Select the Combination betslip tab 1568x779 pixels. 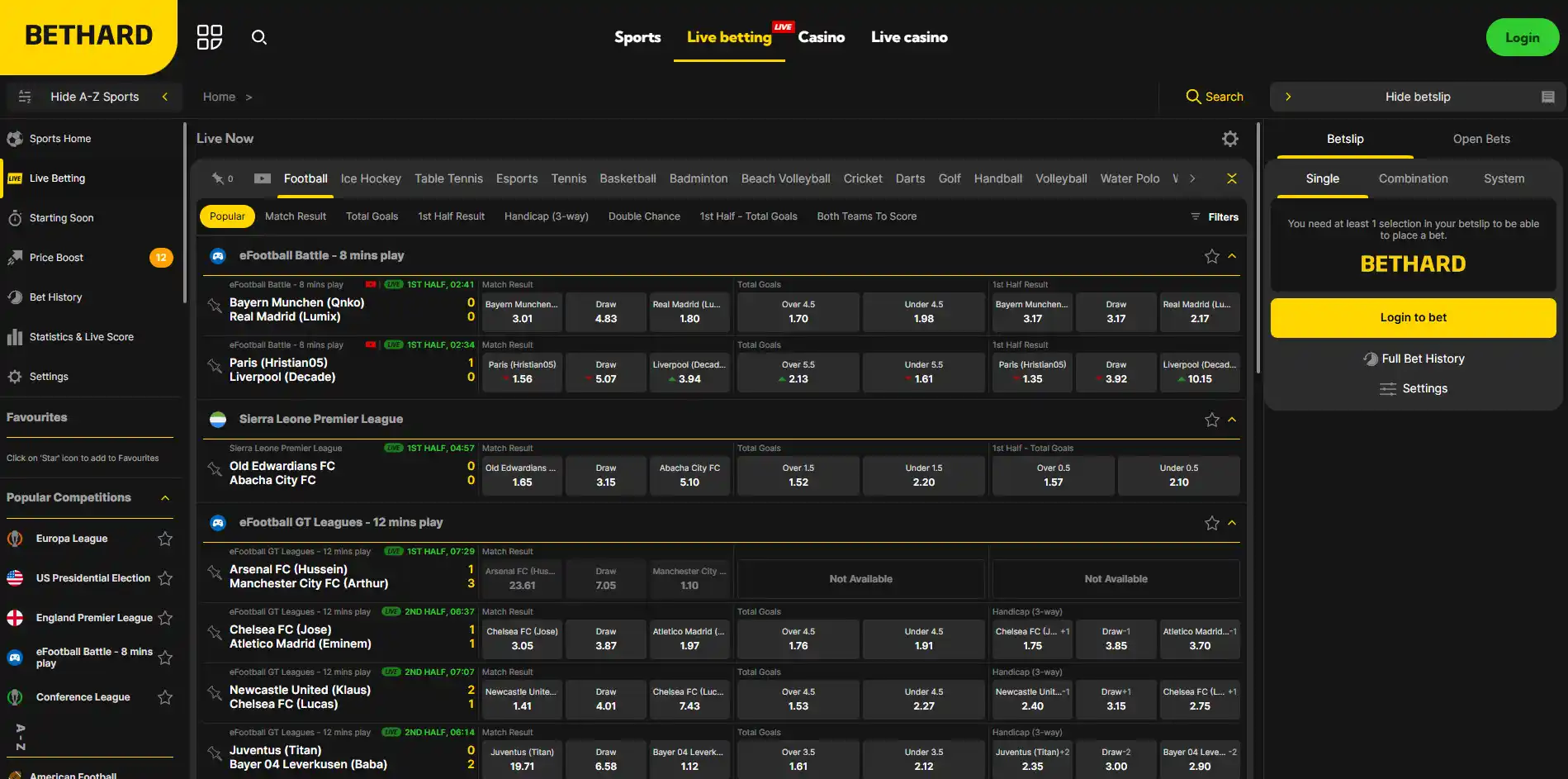1413,178
